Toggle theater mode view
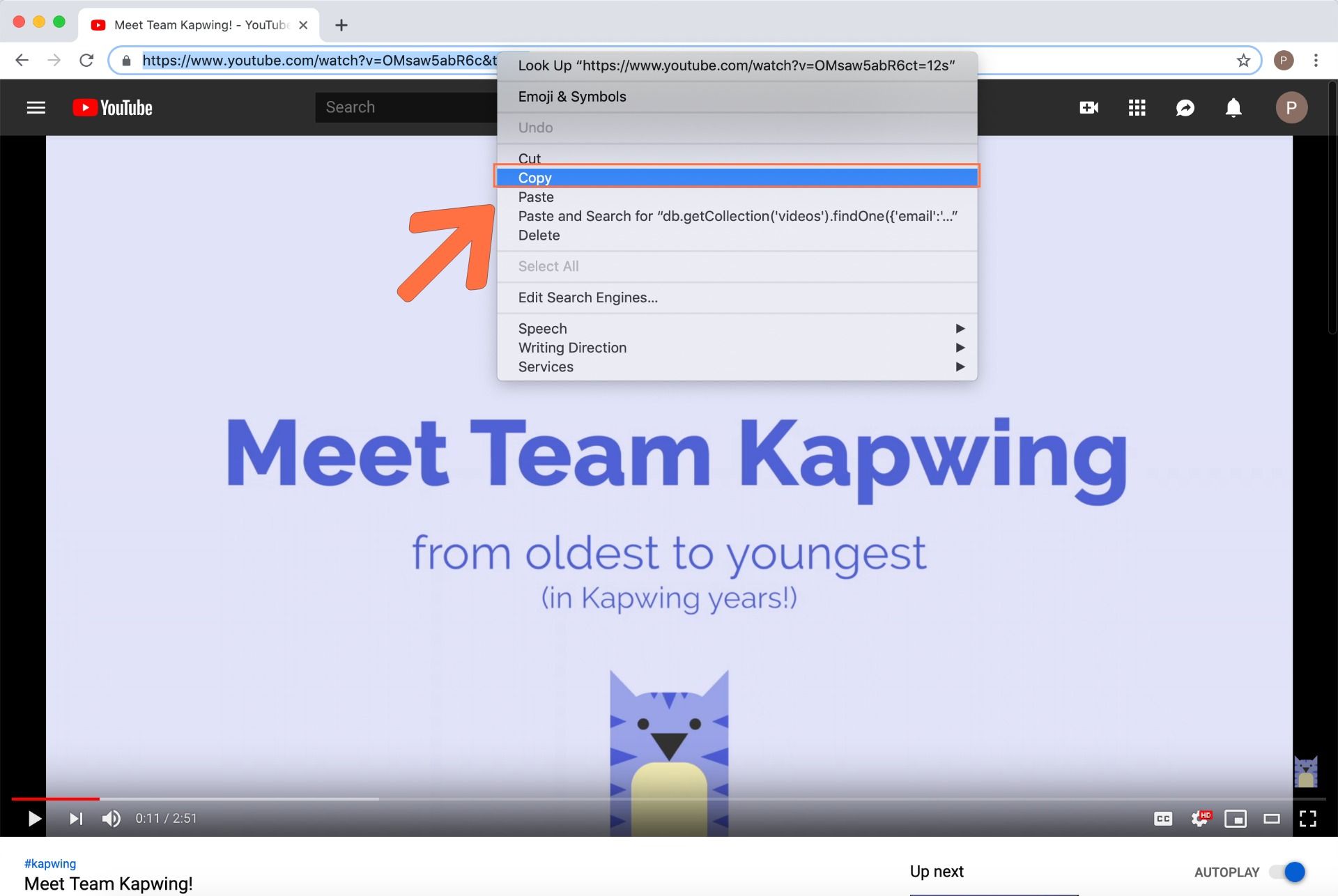The width and height of the screenshot is (1338, 896). click(1272, 819)
